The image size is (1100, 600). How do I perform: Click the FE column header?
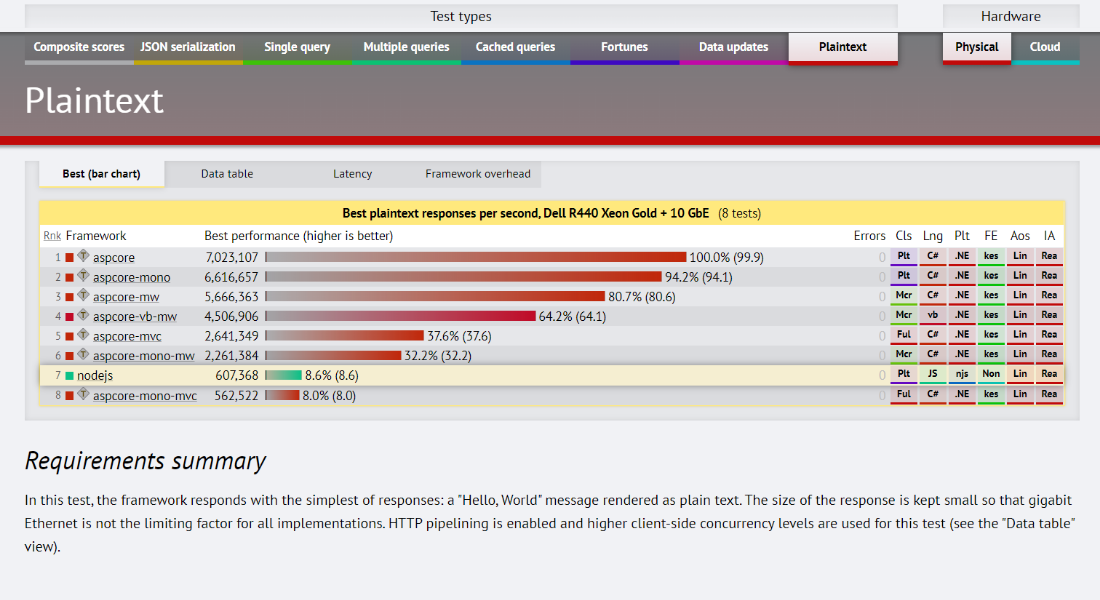click(991, 236)
